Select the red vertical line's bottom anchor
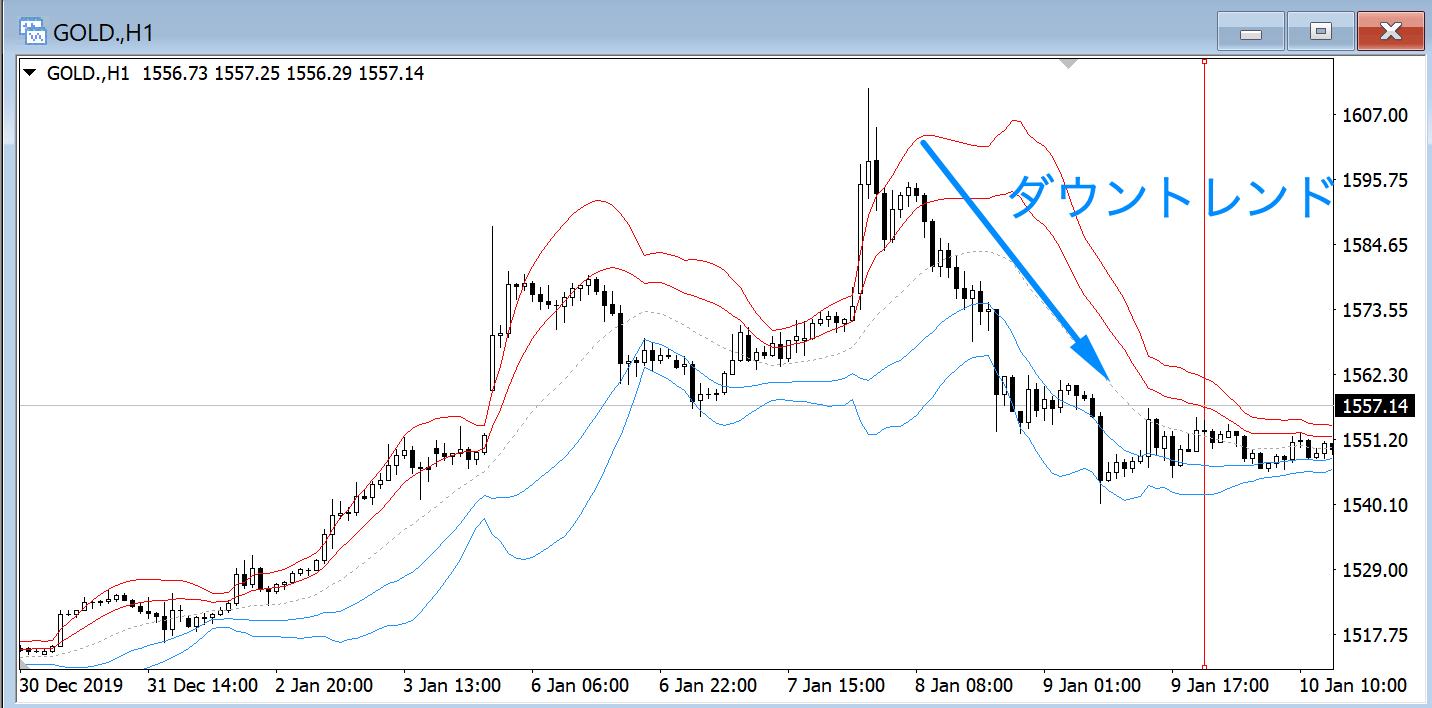This screenshot has height=708, width=1432. [x=1204, y=666]
